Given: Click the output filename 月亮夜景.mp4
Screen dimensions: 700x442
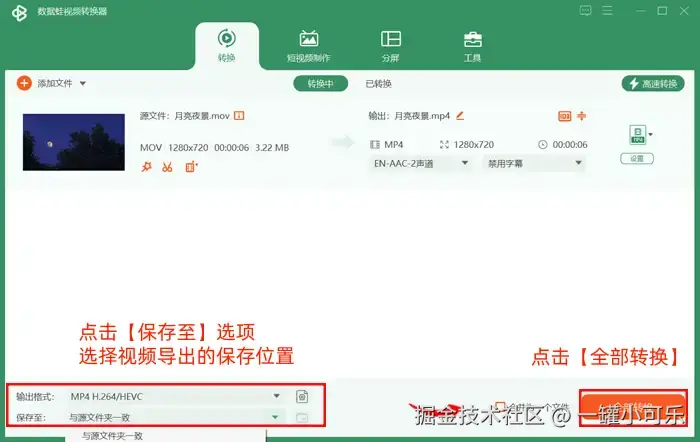Looking at the screenshot, I should (422, 116).
